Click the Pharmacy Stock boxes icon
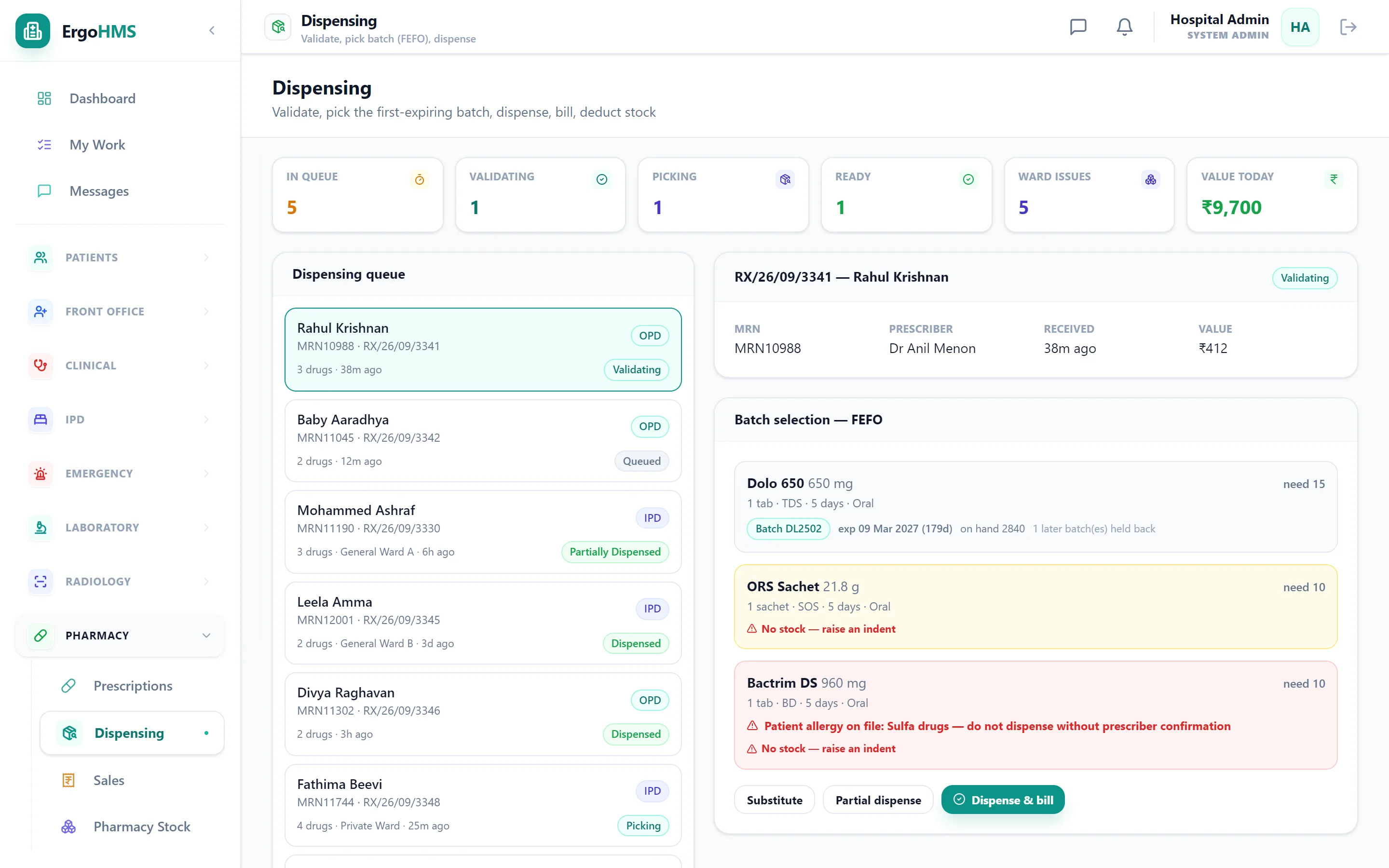The image size is (1389, 868). click(68, 827)
